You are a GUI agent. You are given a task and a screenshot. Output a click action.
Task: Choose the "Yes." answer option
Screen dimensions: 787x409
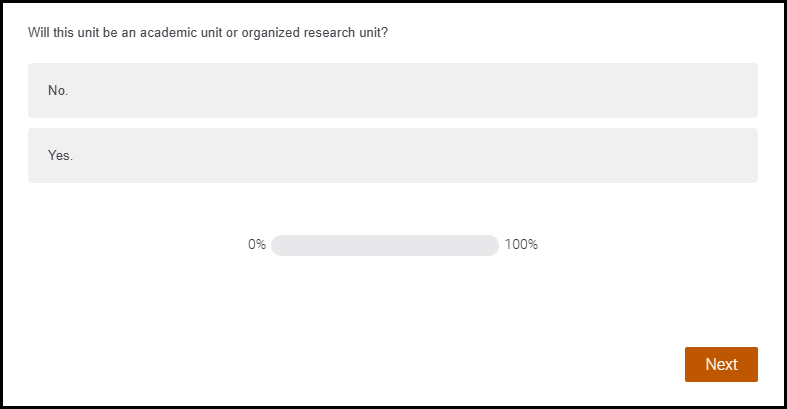click(x=392, y=156)
